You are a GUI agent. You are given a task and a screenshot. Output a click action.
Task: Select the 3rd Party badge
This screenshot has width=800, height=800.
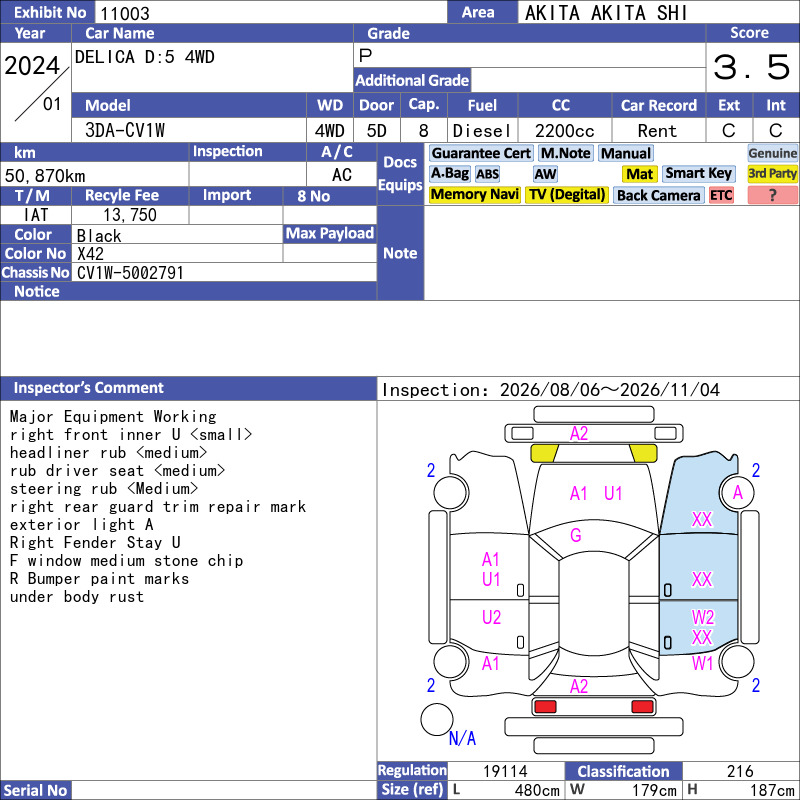pos(772,173)
